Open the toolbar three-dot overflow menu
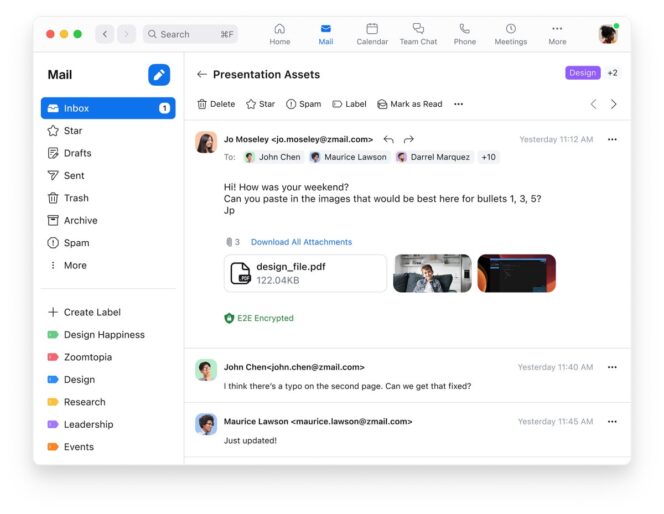Viewport: 664px width, 514px height. (459, 104)
